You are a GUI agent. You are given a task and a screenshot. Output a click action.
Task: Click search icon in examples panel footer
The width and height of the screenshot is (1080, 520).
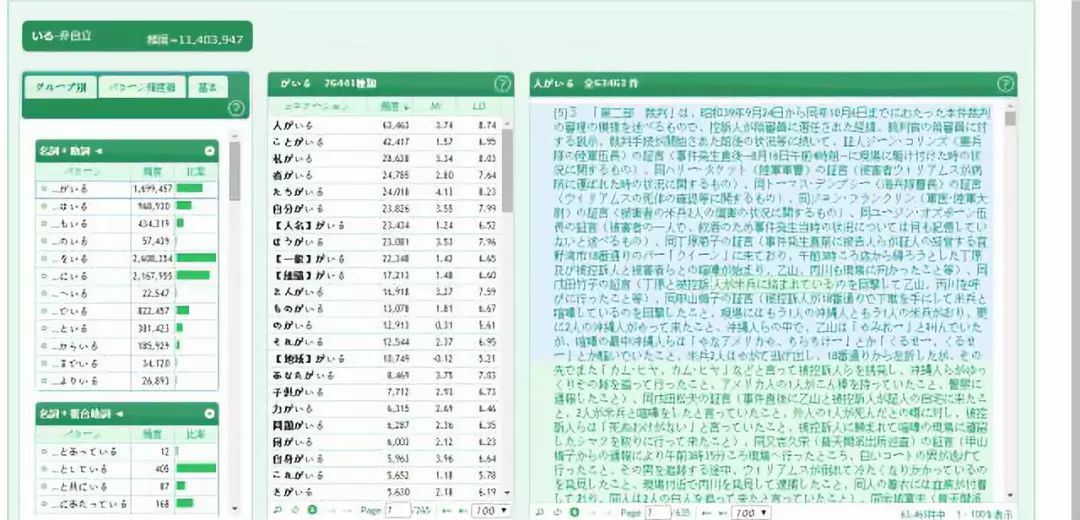[x=539, y=512]
